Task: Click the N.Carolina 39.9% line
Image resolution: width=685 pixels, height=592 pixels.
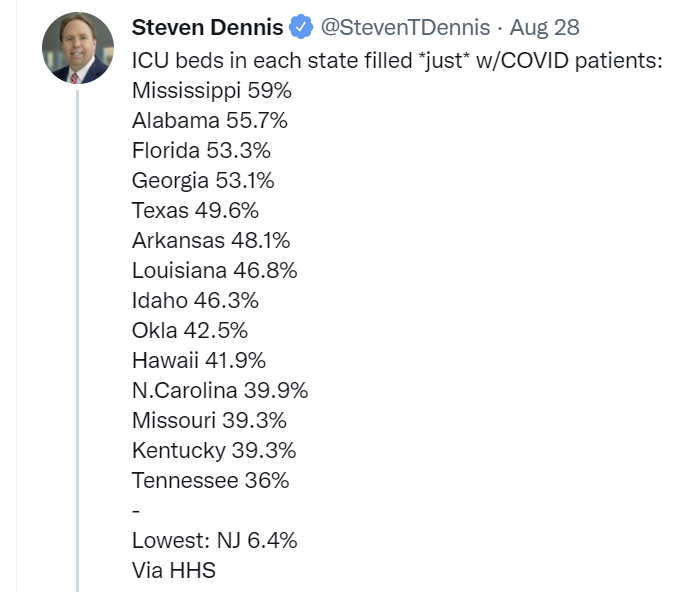Action: point(220,390)
